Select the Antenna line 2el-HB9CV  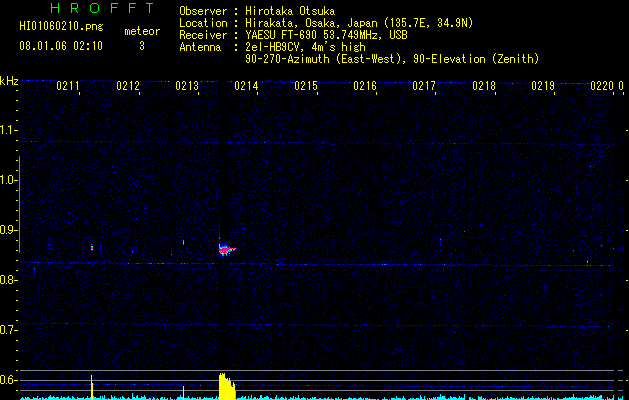click(x=272, y=47)
